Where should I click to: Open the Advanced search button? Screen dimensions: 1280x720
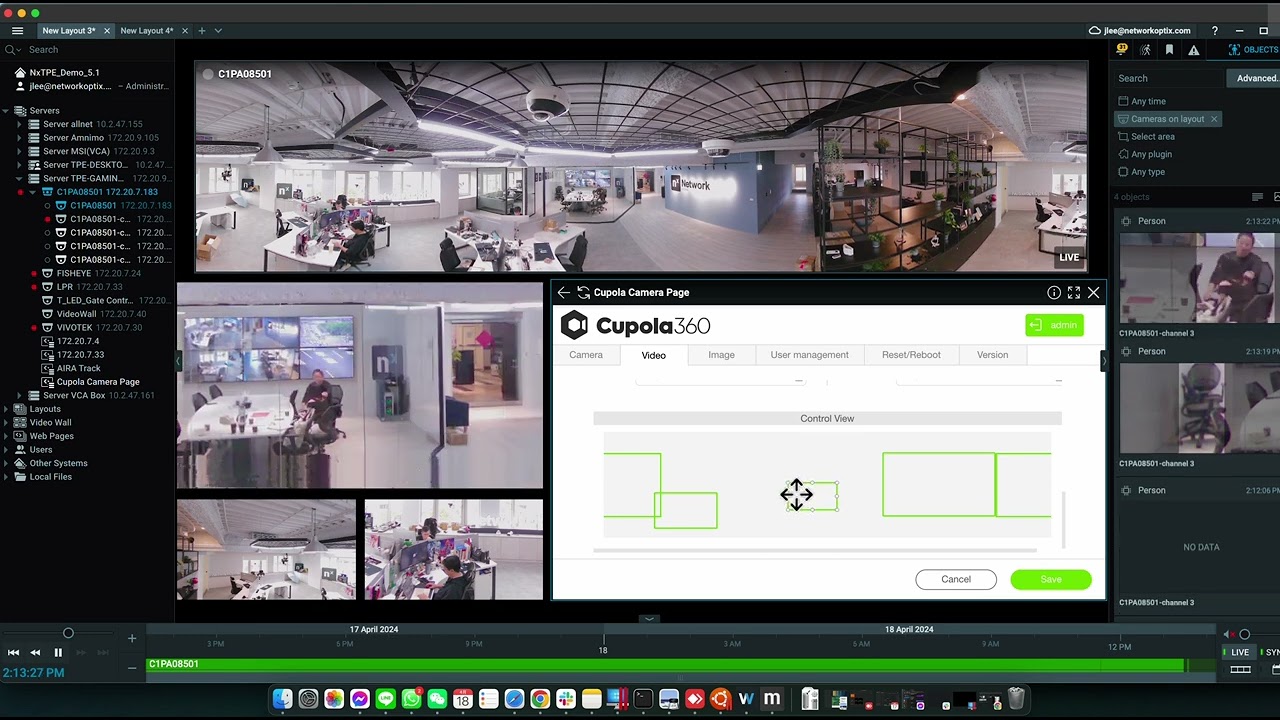pyautogui.click(x=1254, y=78)
